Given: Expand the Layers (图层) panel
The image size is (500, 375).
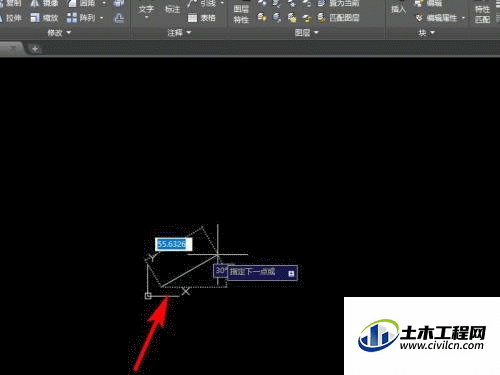Looking at the screenshot, I should 307,33.
